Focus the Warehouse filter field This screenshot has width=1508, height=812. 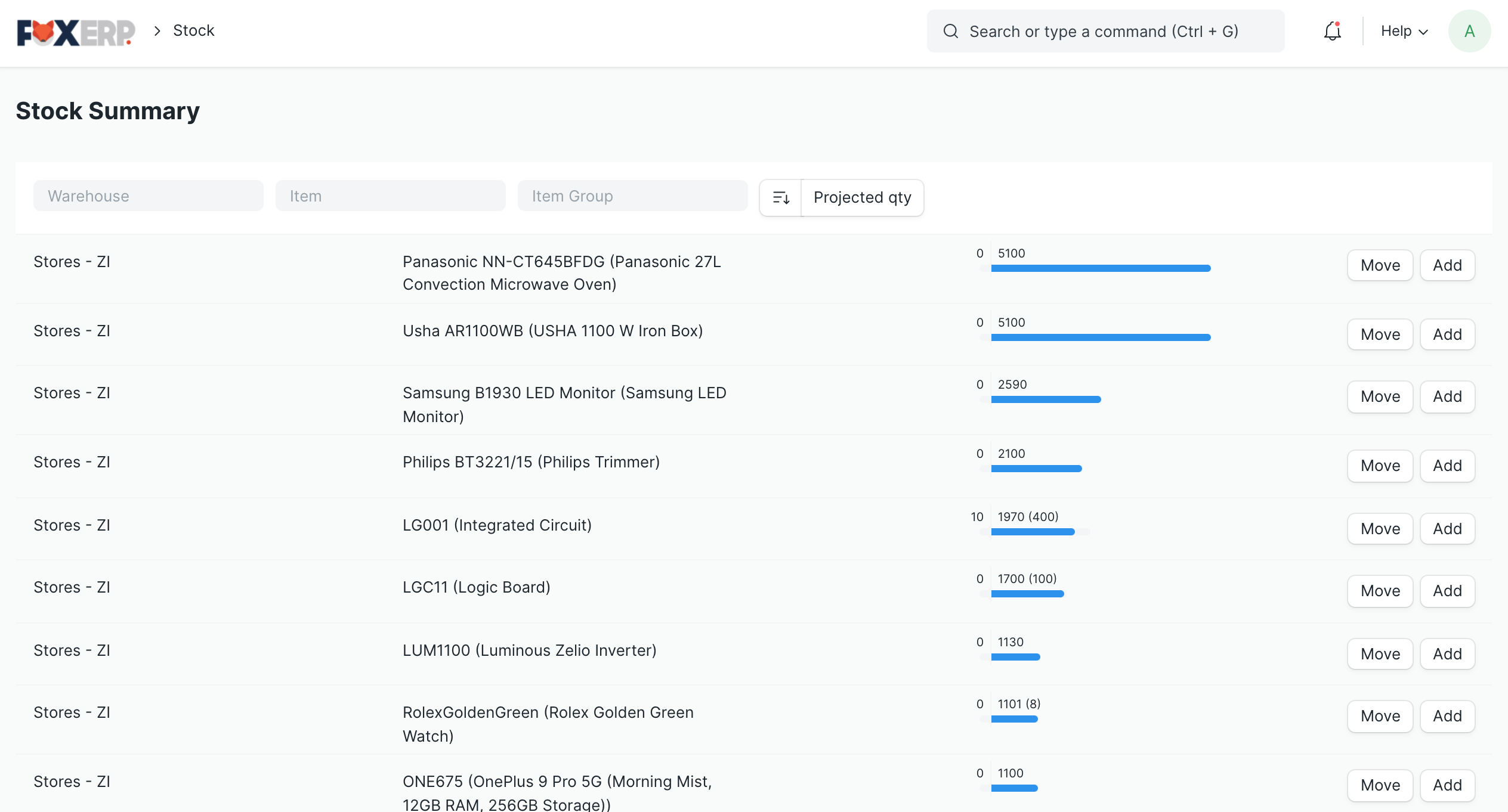pos(149,196)
